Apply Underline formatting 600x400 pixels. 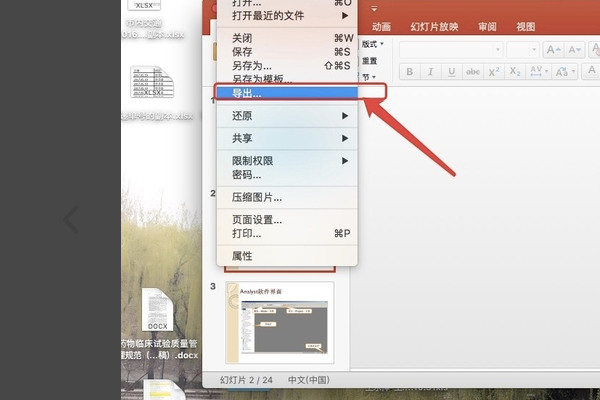(452, 72)
